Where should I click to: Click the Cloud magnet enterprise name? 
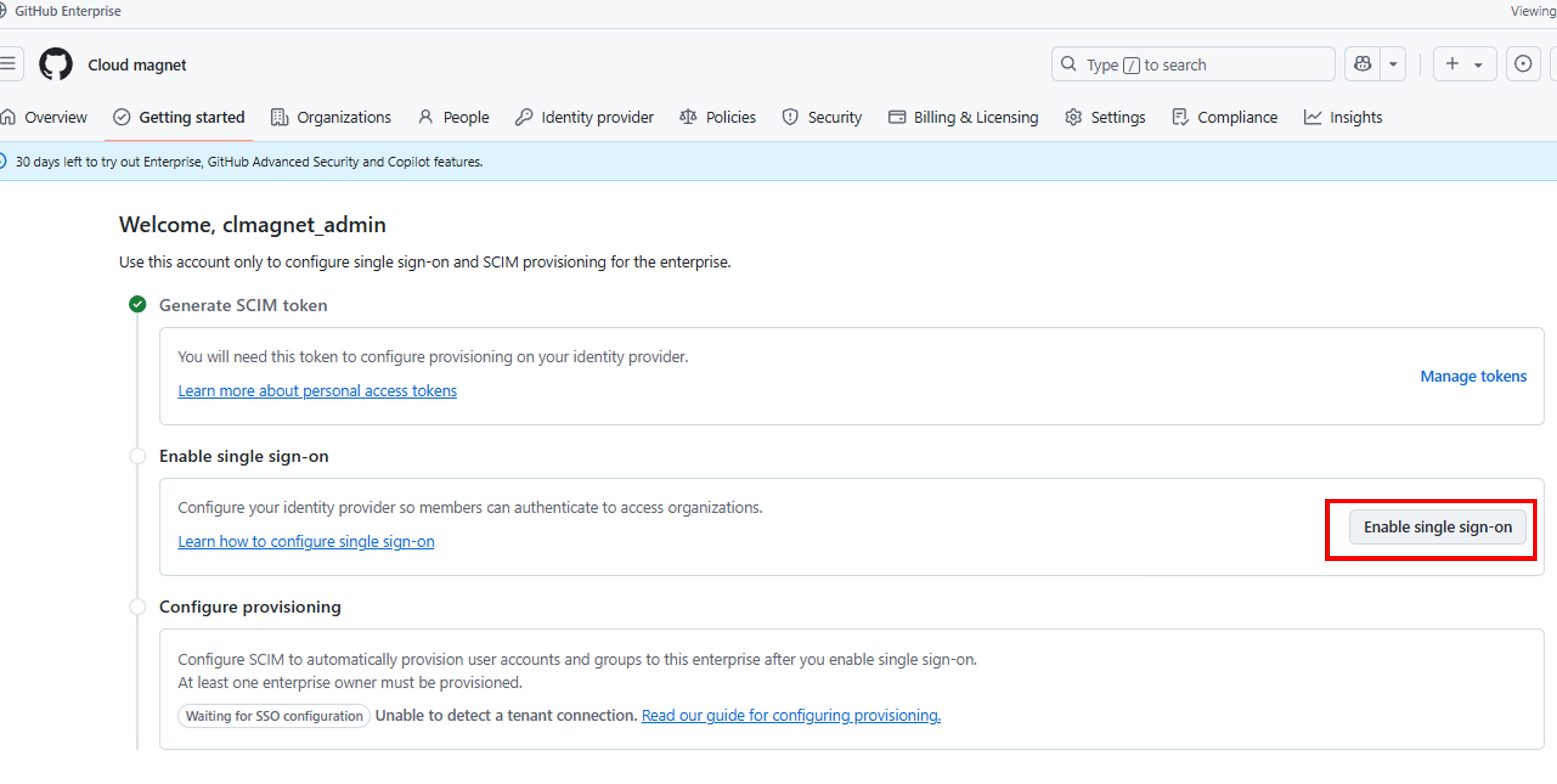pyautogui.click(x=137, y=65)
